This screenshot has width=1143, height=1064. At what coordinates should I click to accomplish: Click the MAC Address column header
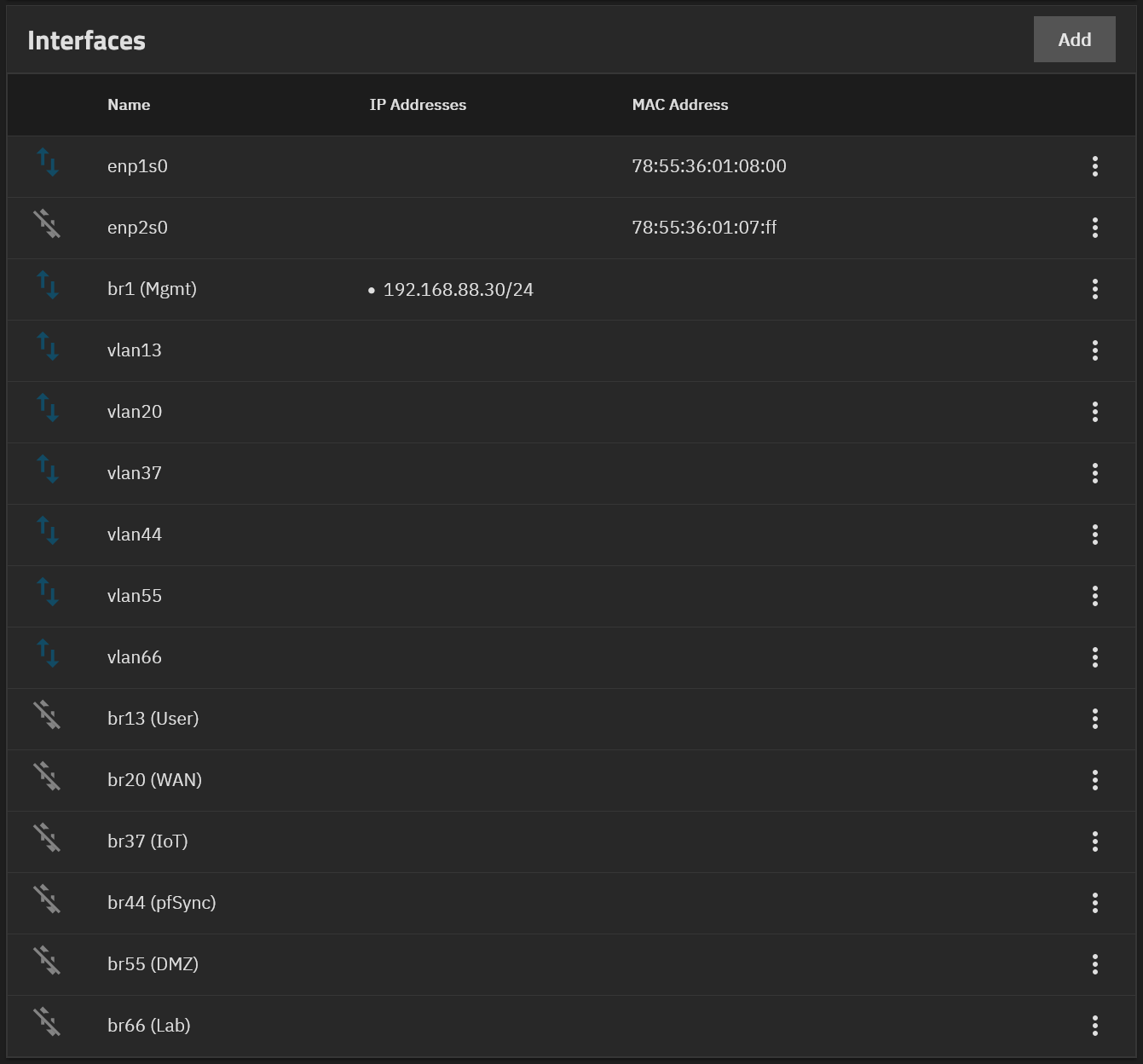coord(679,105)
